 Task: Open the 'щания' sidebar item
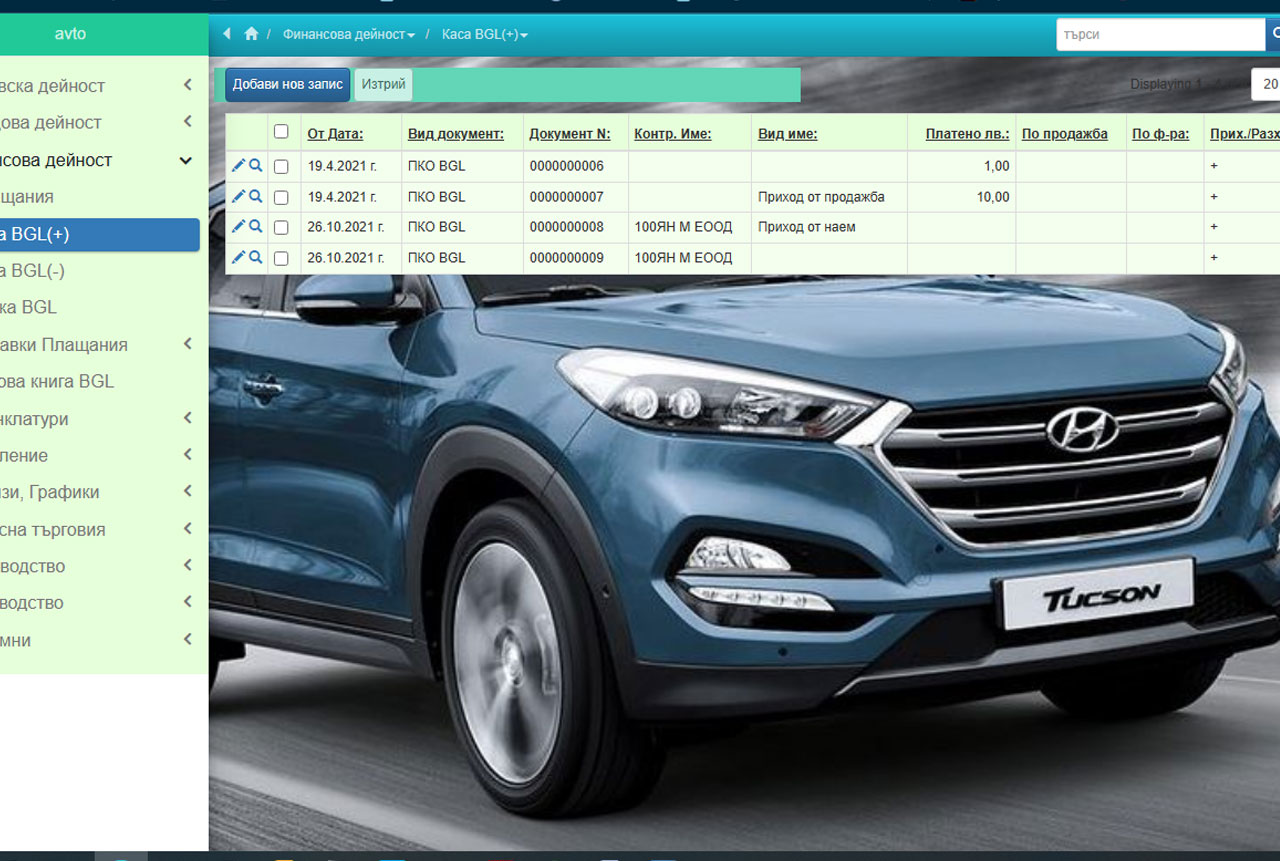(x=100, y=197)
